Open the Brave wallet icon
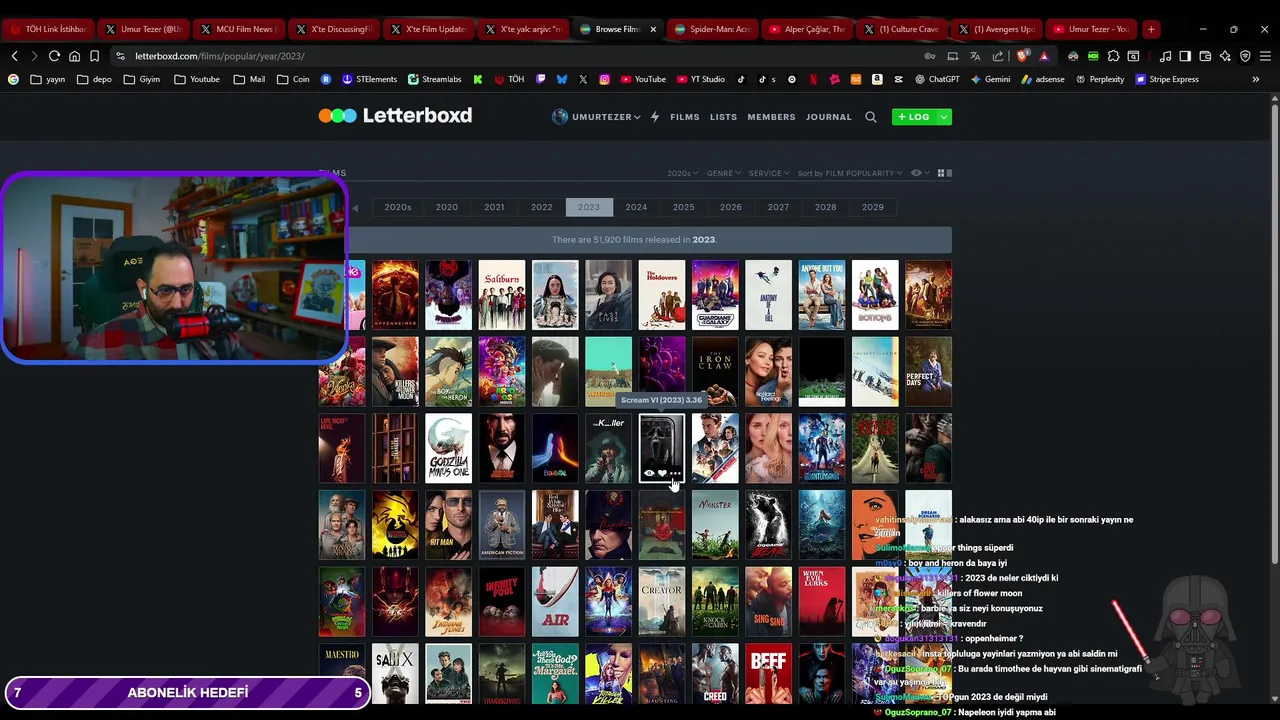This screenshot has height=720, width=1280. [1205, 56]
